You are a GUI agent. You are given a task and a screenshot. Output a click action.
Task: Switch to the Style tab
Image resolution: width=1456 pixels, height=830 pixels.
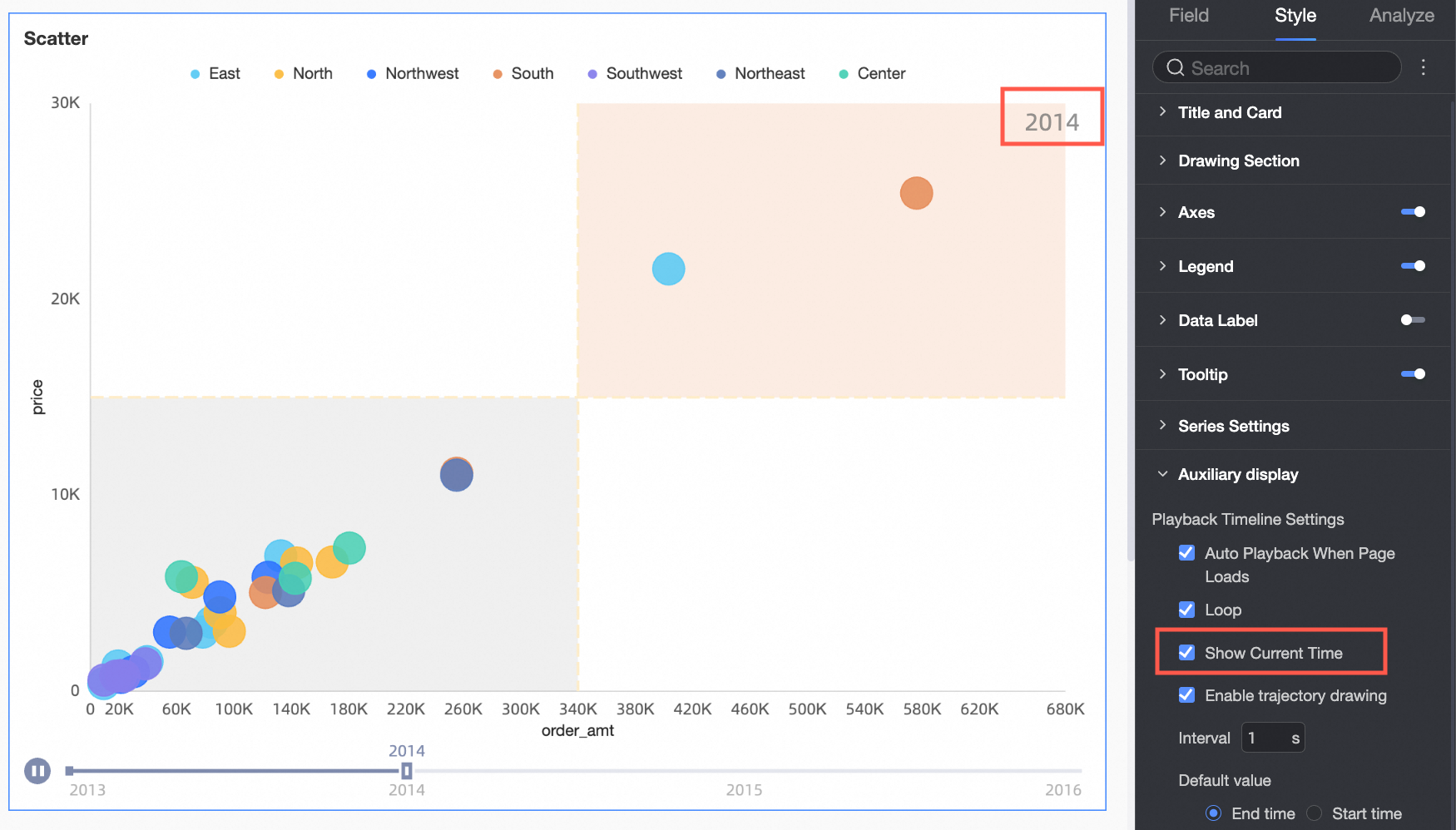[x=1295, y=15]
